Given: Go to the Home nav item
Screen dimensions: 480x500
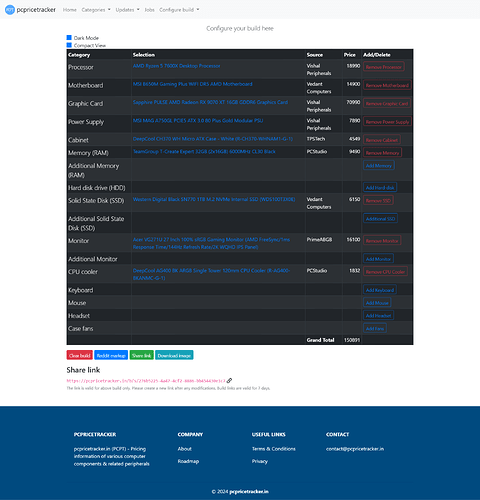Looking at the screenshot, I should (70, 10).
